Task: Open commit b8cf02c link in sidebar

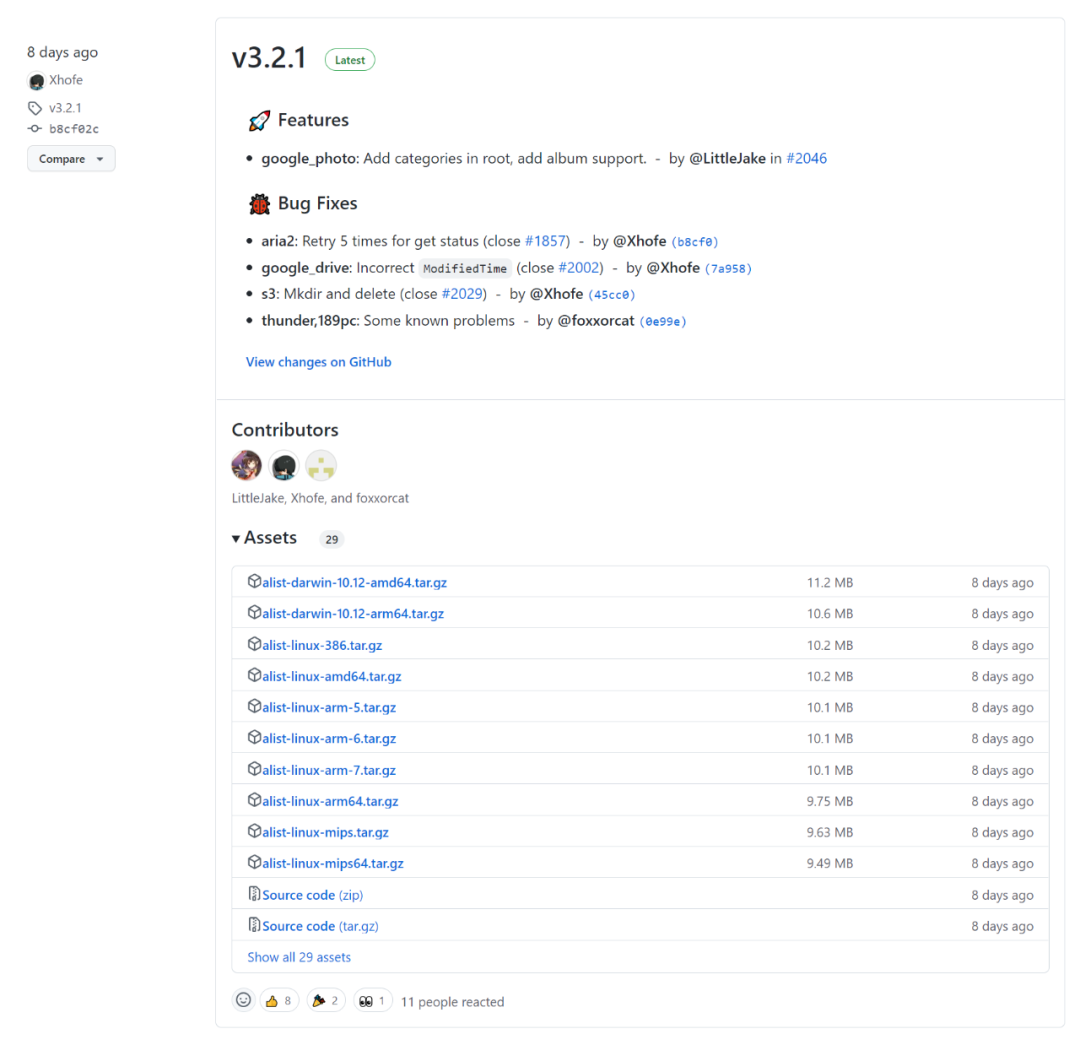Action: pyautogui.click(x=74, y=129)
